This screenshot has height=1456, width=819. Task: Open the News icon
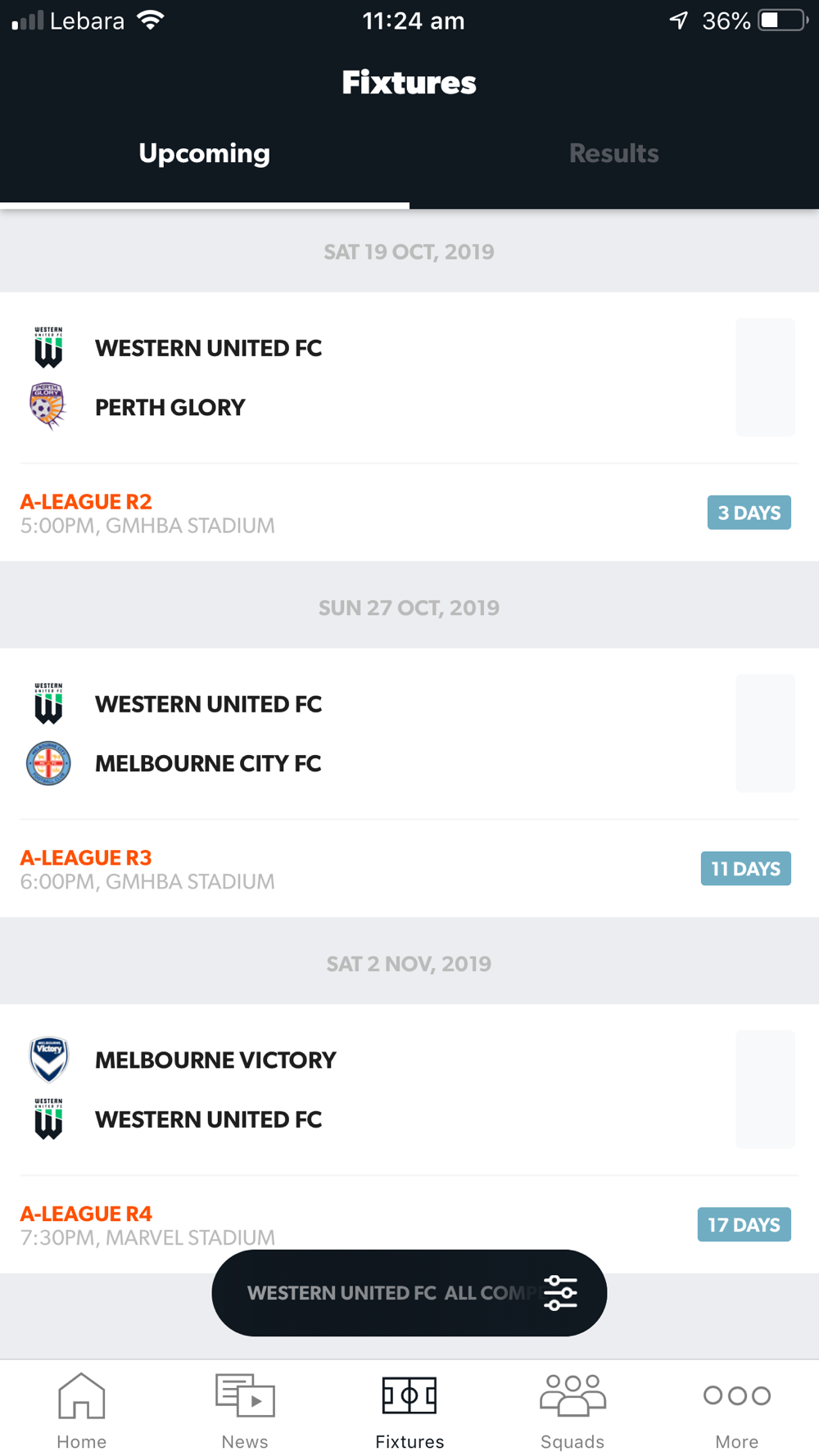[245, 1395]
